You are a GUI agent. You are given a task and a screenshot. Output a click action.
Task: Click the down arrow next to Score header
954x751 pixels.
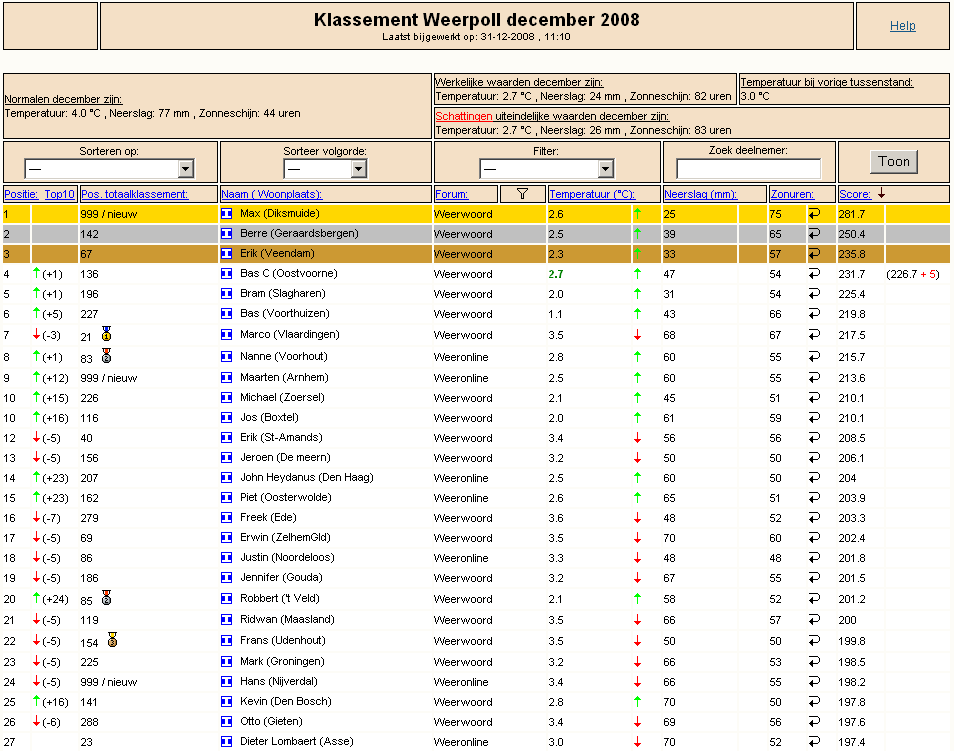(x=881, y=194)
